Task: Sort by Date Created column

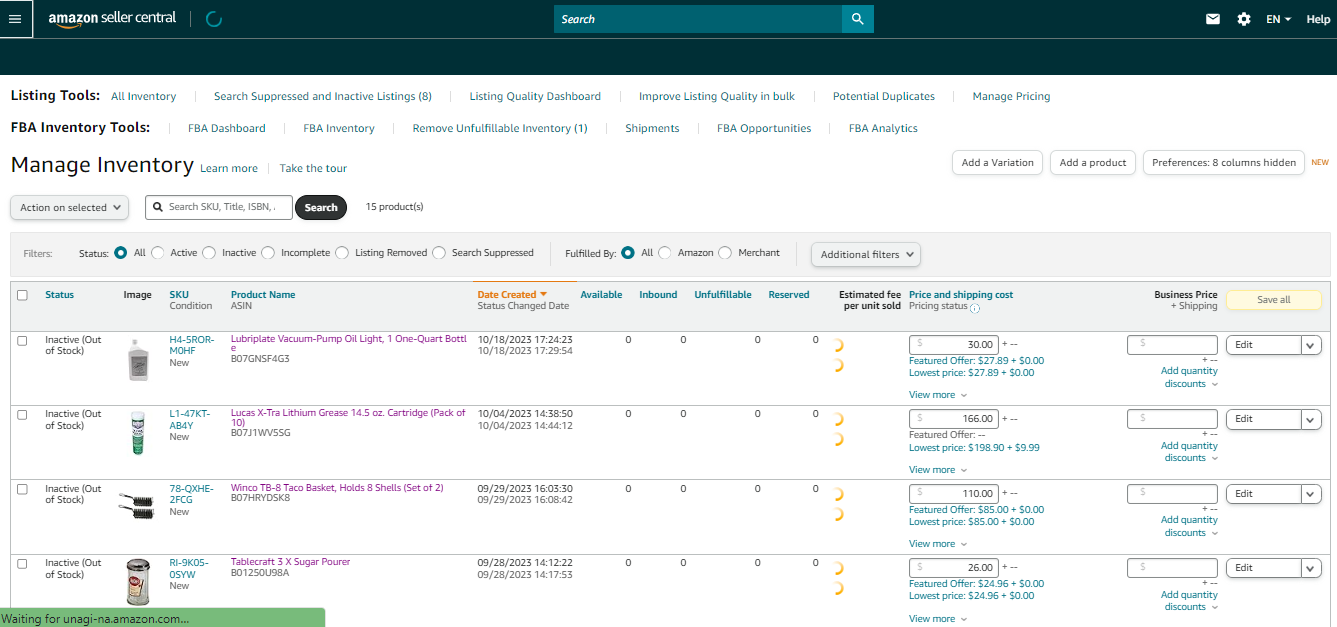Action: click(x=512, y=295)
